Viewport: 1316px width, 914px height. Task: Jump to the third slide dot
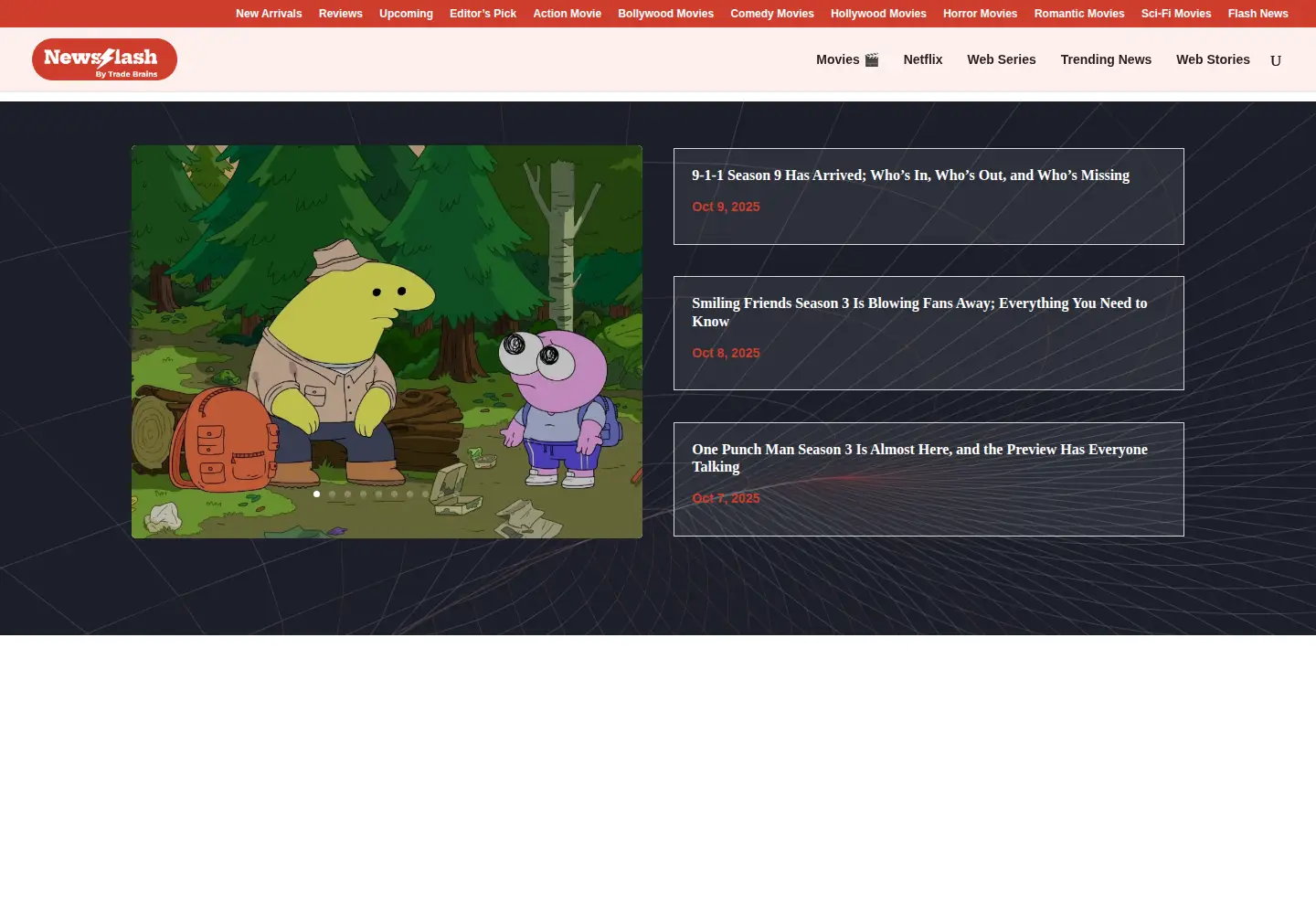pos(347,494)
